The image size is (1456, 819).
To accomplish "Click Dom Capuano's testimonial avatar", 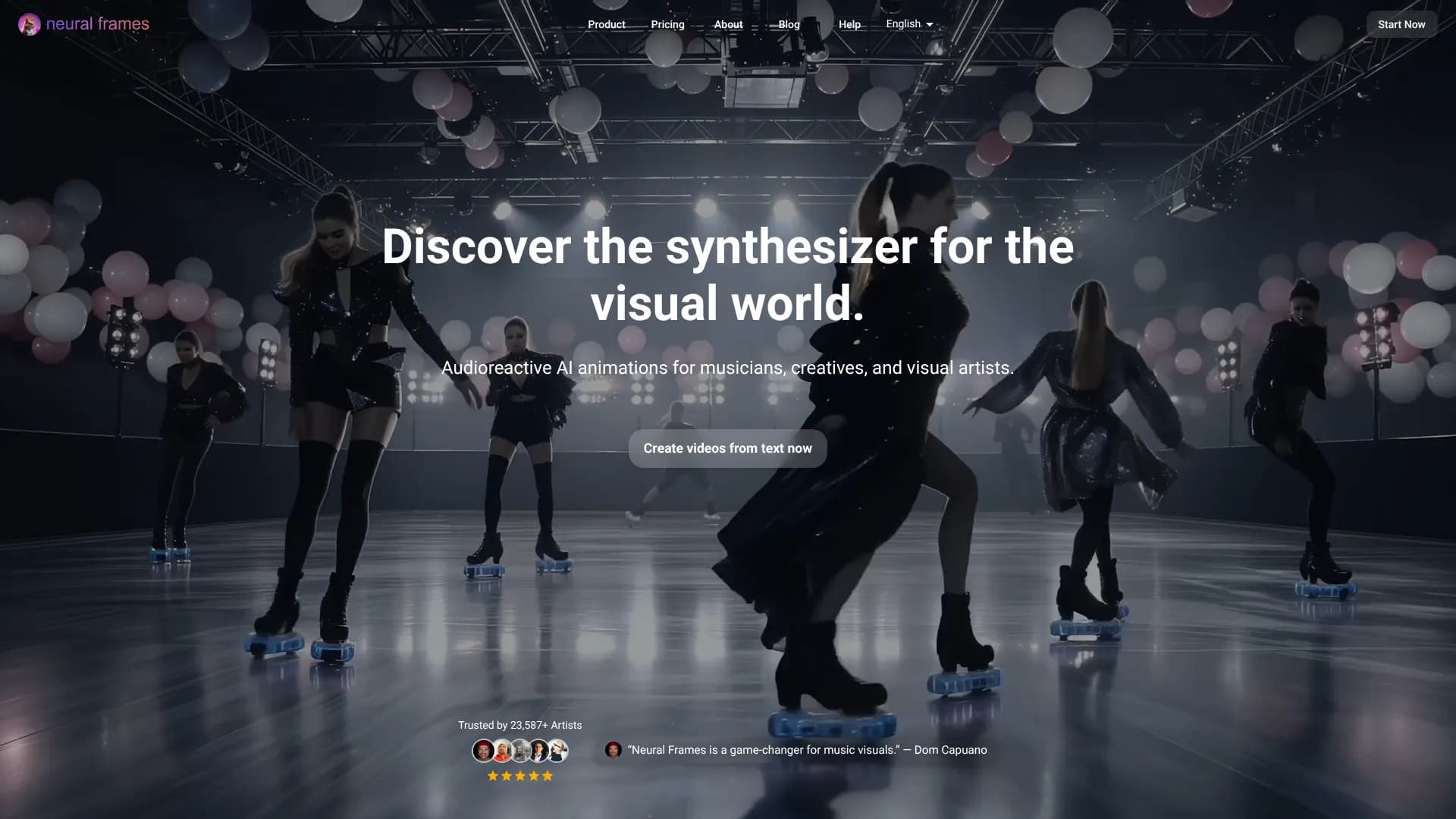I will [613, 750].
